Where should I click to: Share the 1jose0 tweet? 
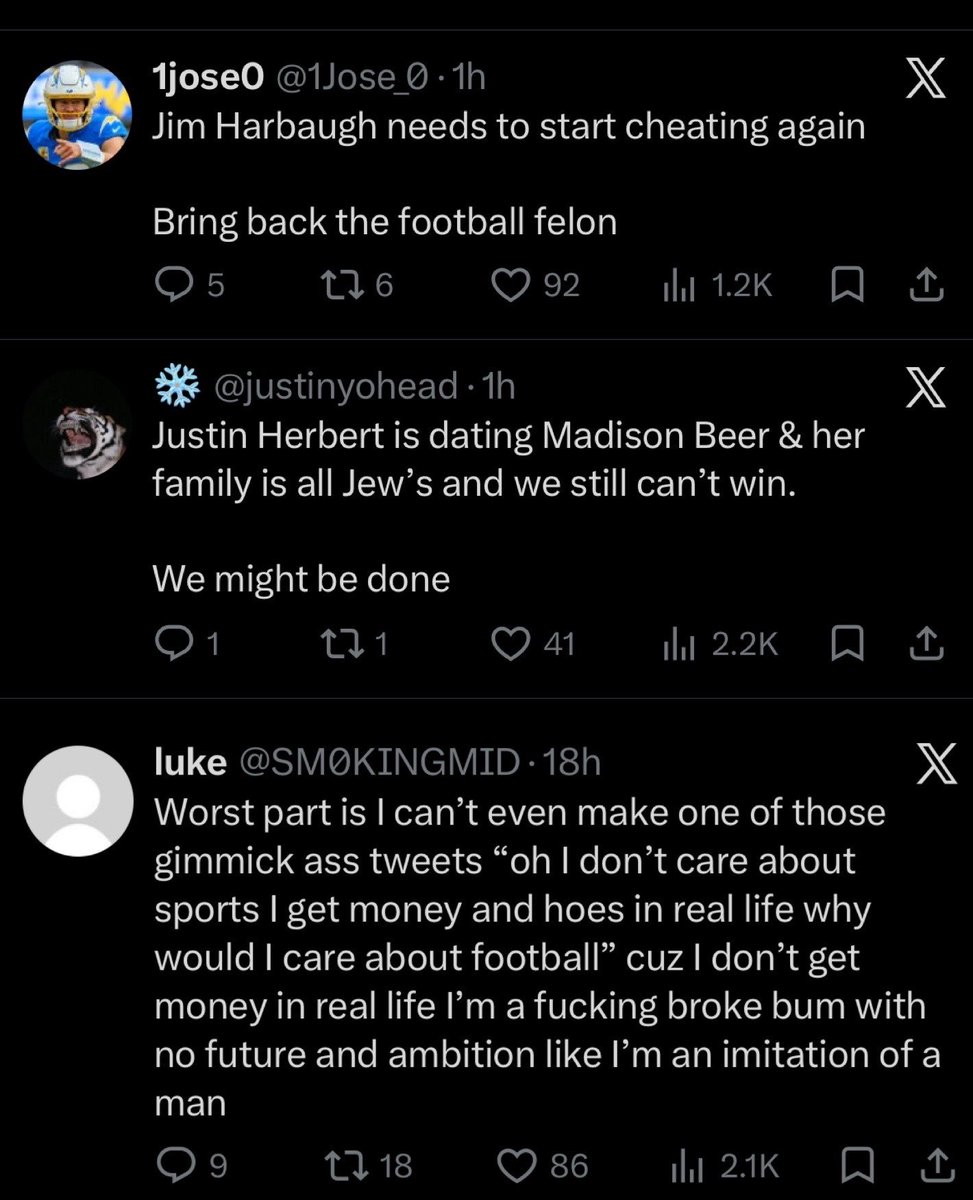[925, 285]
